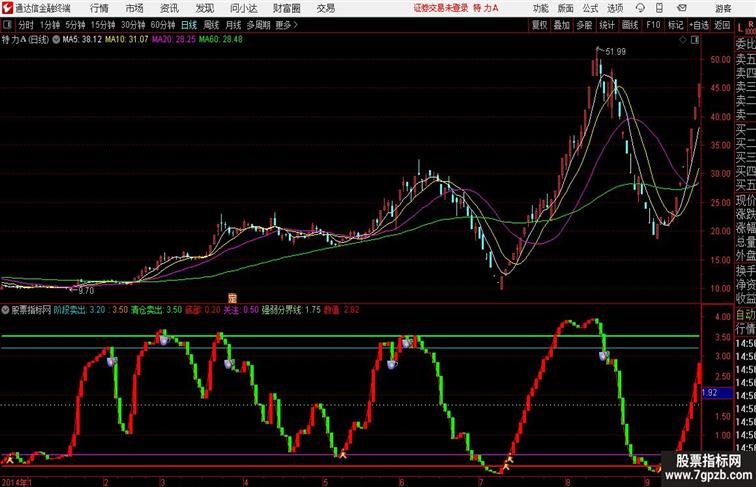Click the 标记 mark toolbar button
Viewport: 756px width, 487px height.
tap(675, 25)
